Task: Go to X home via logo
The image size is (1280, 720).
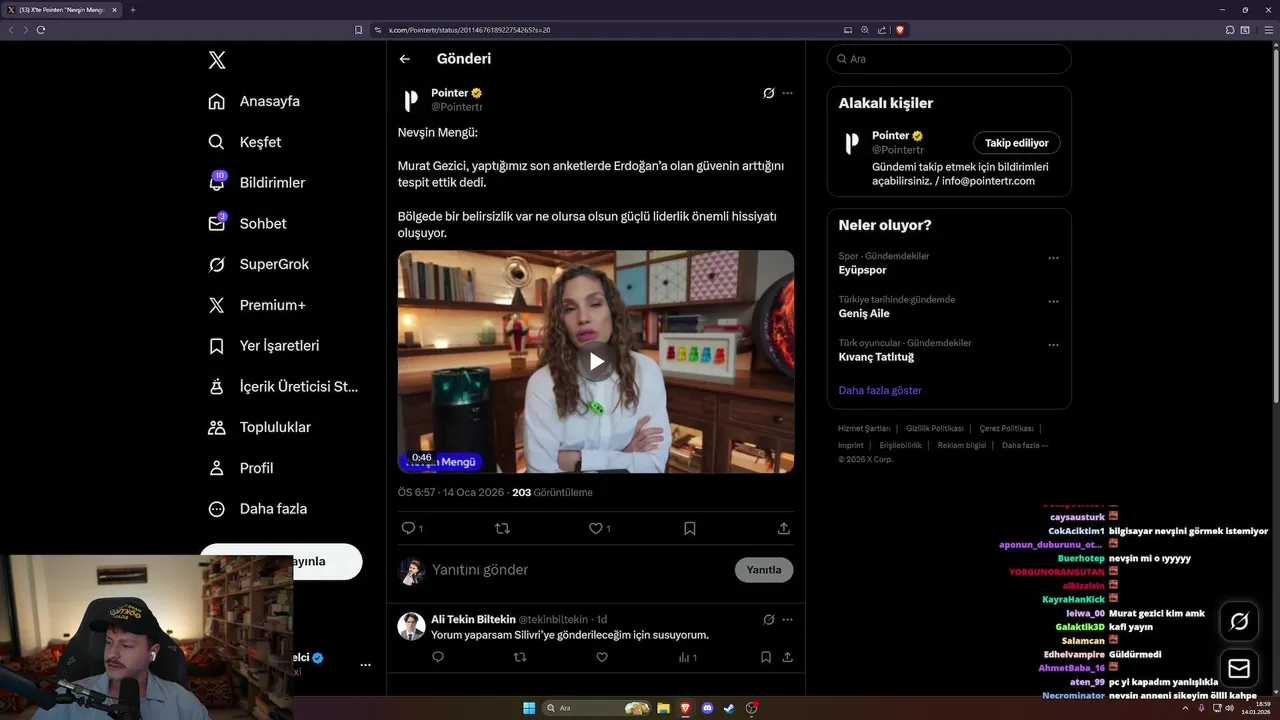Action: [x=217, y=60]
